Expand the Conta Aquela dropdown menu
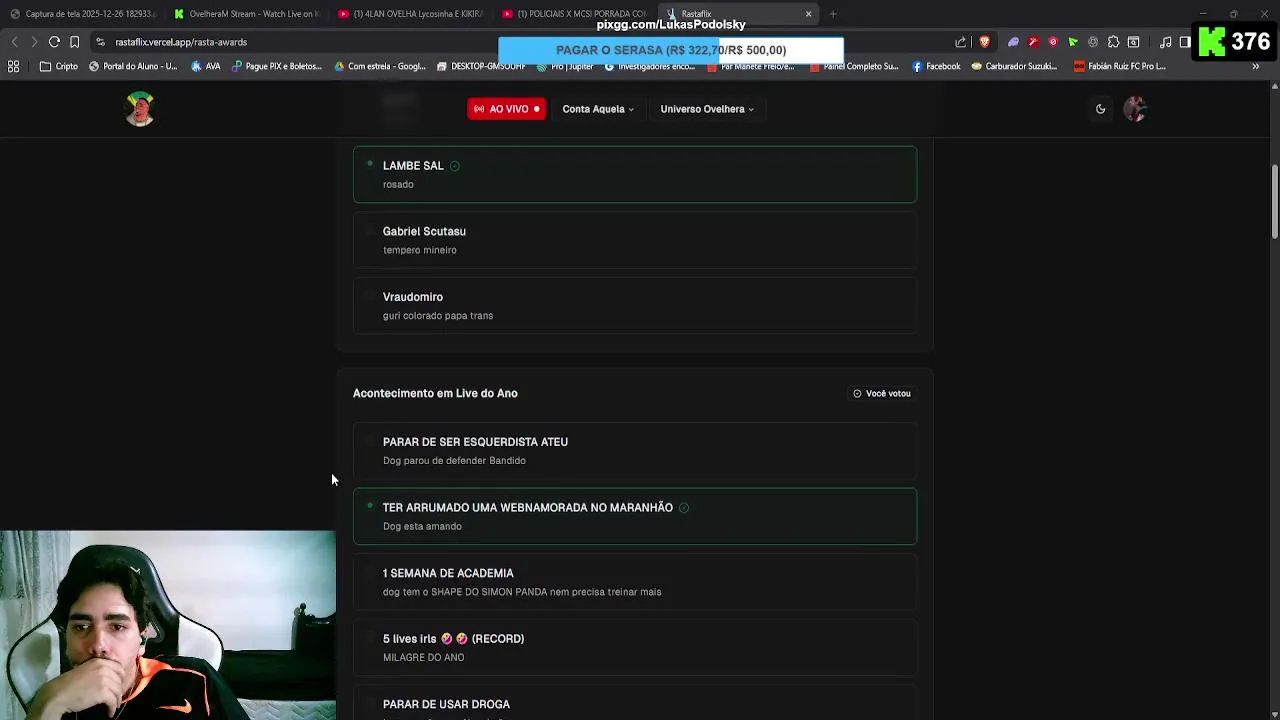Screen dimensions: 1280x720 [x=598, y=109]
